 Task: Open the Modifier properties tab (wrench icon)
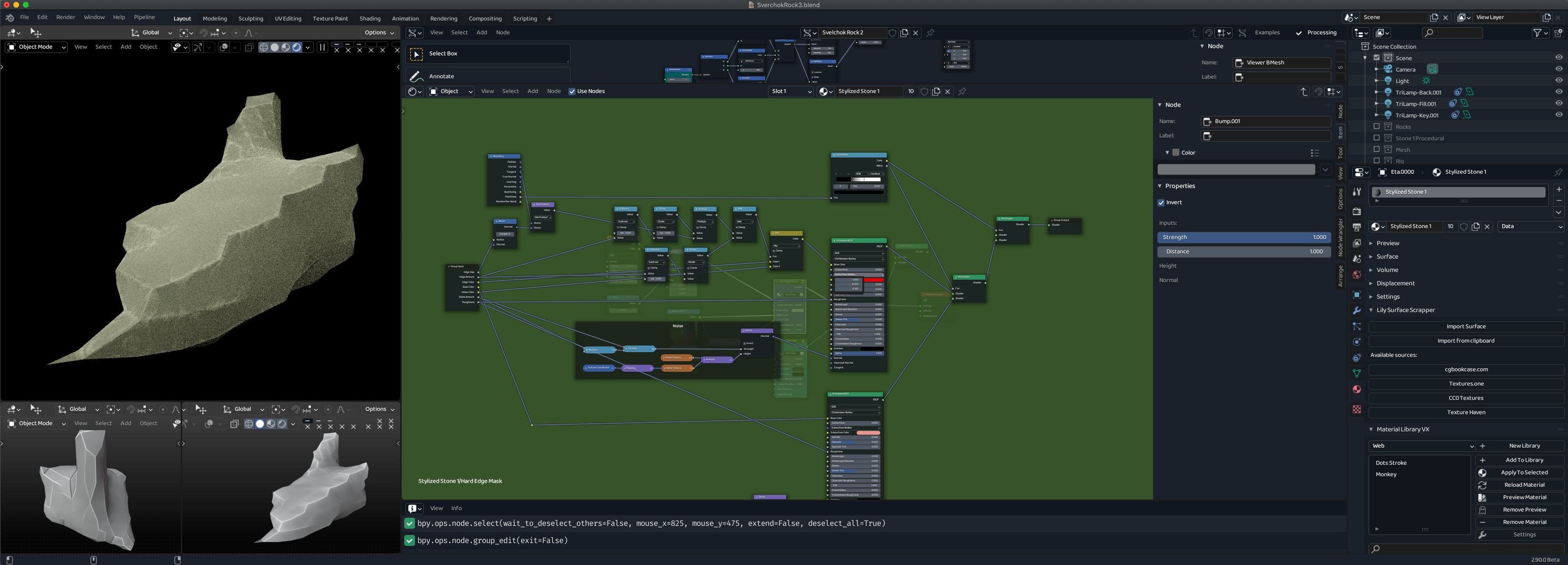tap(1356, 311)
